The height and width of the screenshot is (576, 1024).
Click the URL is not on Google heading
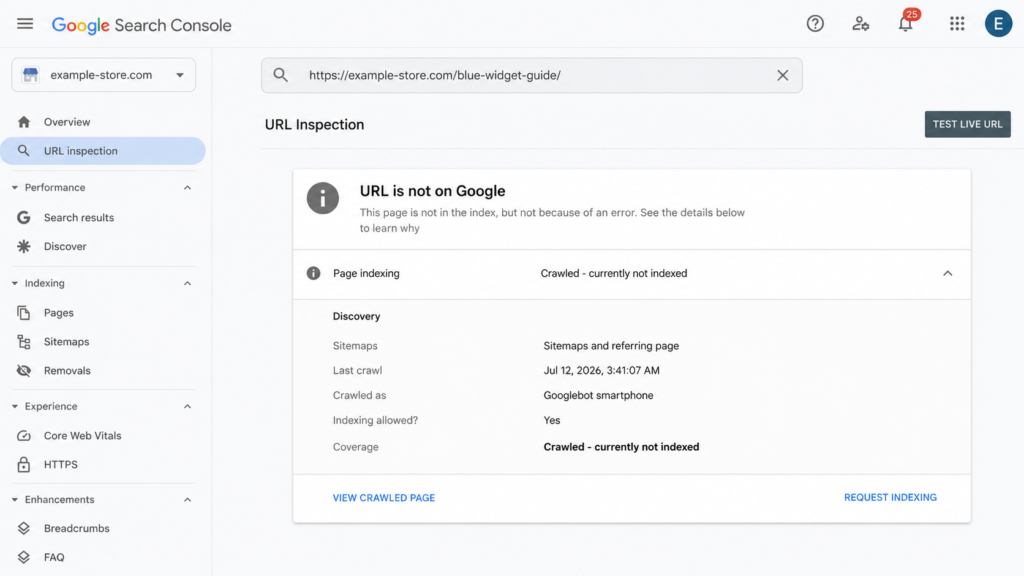pos(432,191)
